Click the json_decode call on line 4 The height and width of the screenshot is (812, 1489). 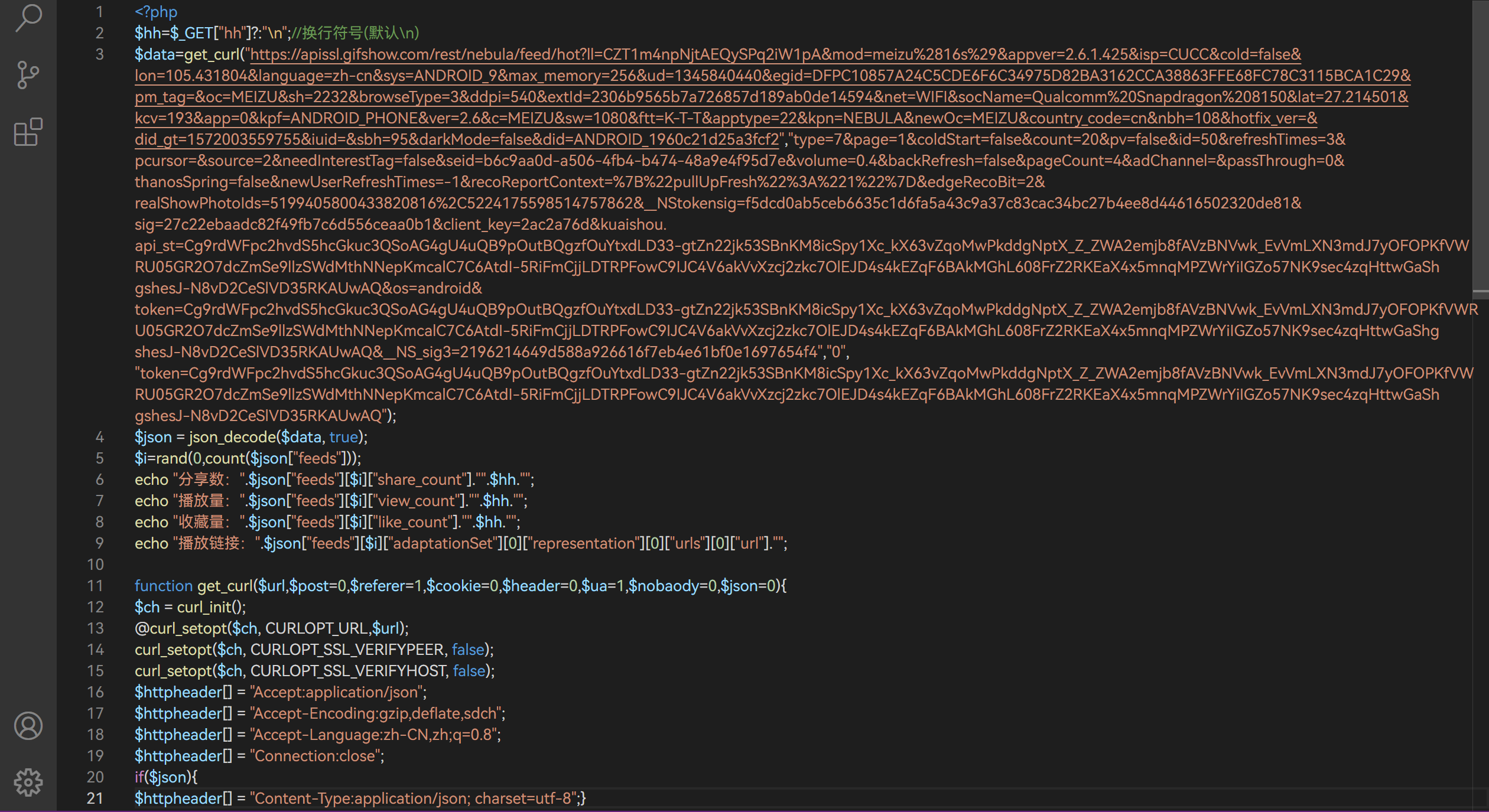click(x=232, y=437)
